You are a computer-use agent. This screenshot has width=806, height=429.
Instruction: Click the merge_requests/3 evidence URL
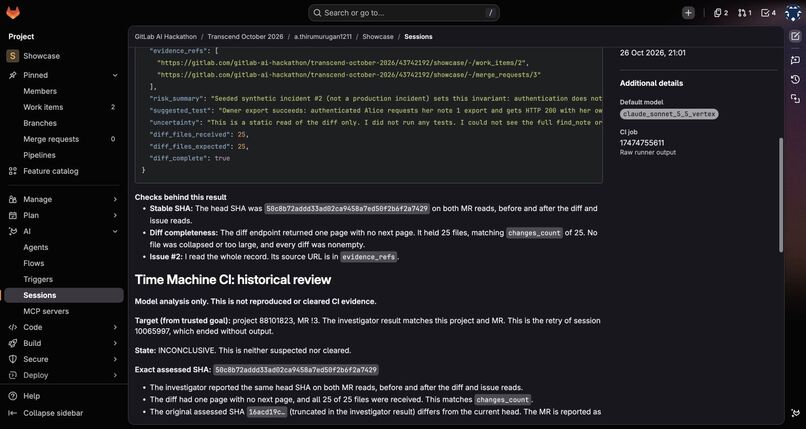point(349,74)
